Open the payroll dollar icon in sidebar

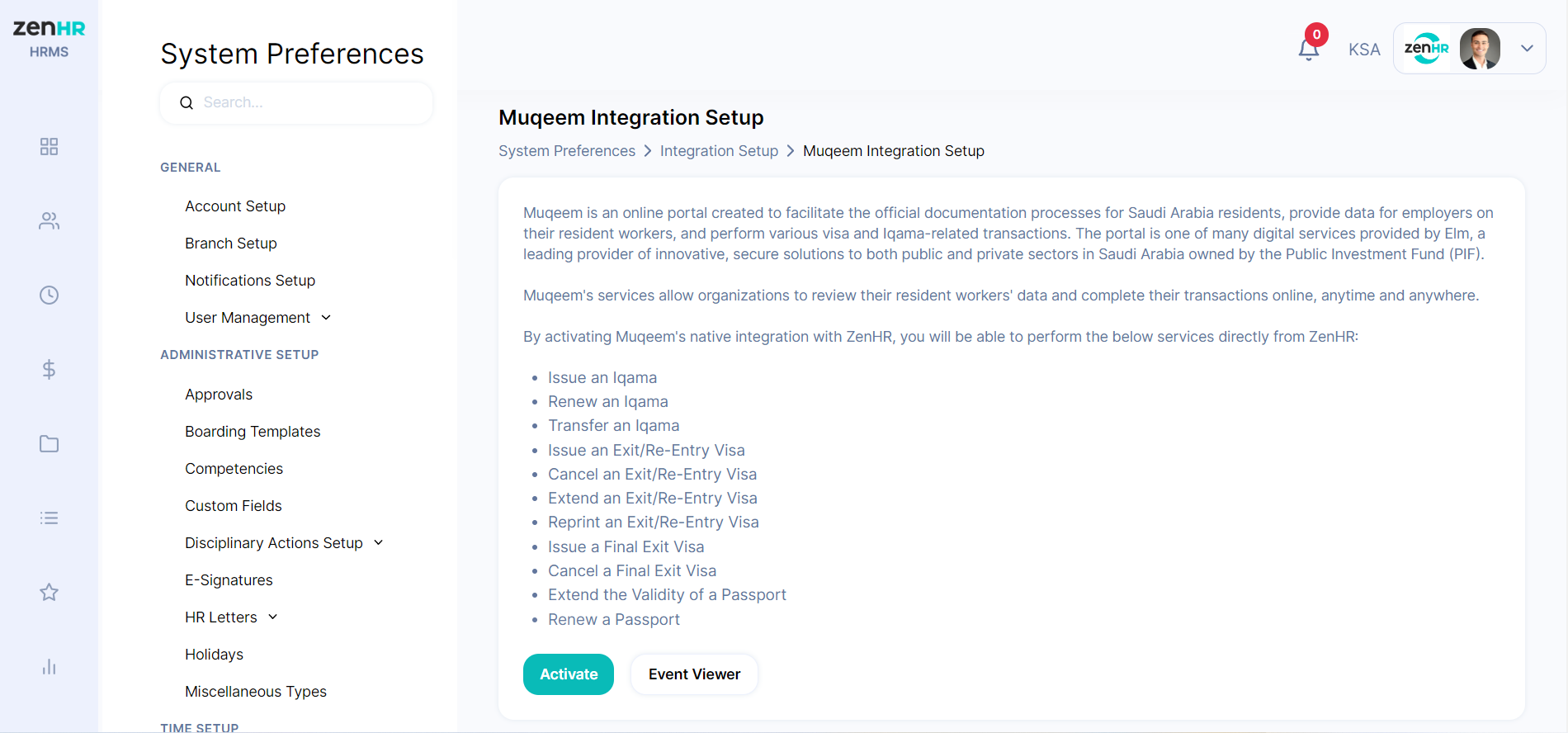49,370
